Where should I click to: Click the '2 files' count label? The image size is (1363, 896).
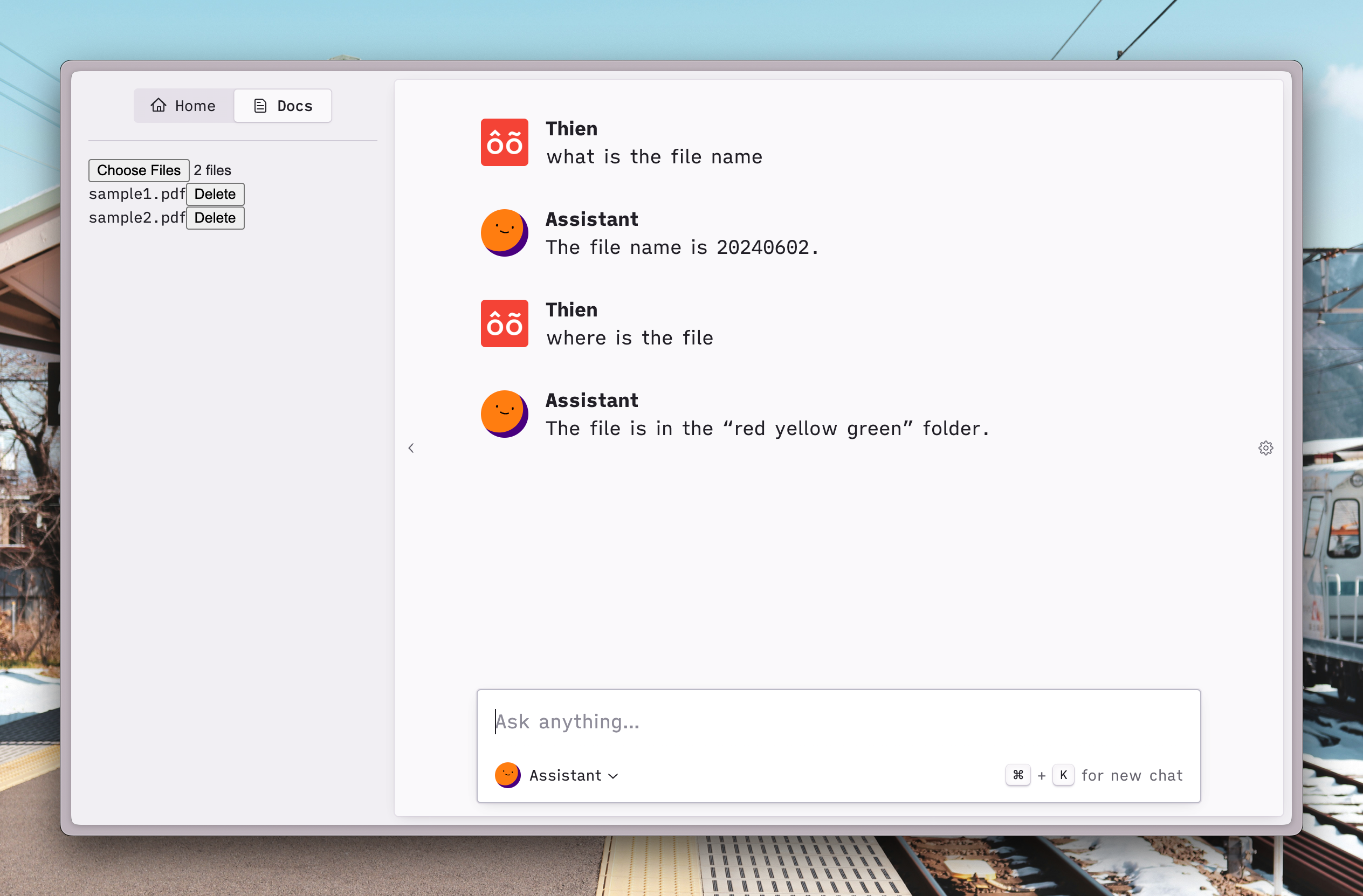coord(212,170)
